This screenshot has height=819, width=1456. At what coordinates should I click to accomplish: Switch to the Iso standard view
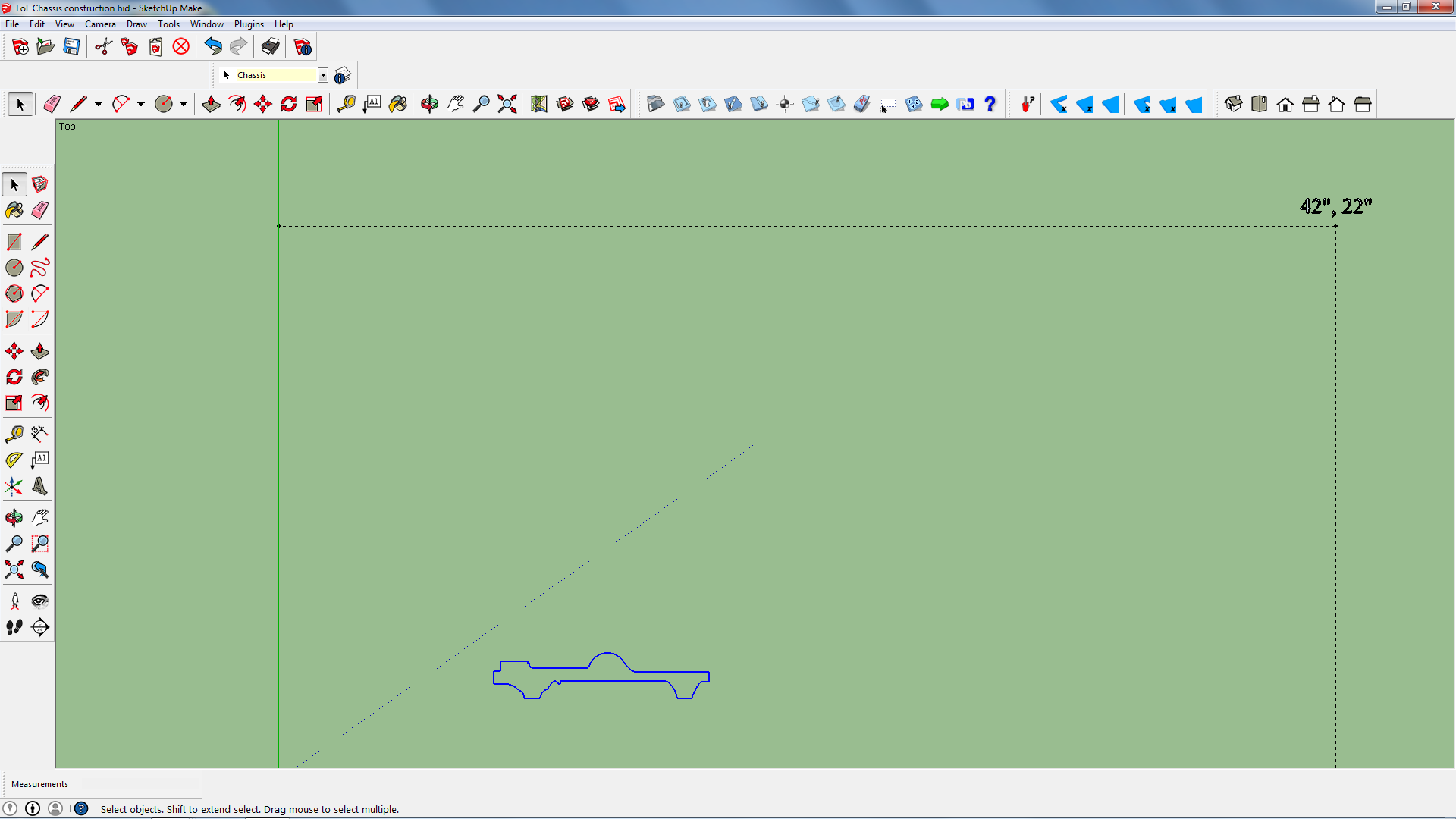(1234, 104)
